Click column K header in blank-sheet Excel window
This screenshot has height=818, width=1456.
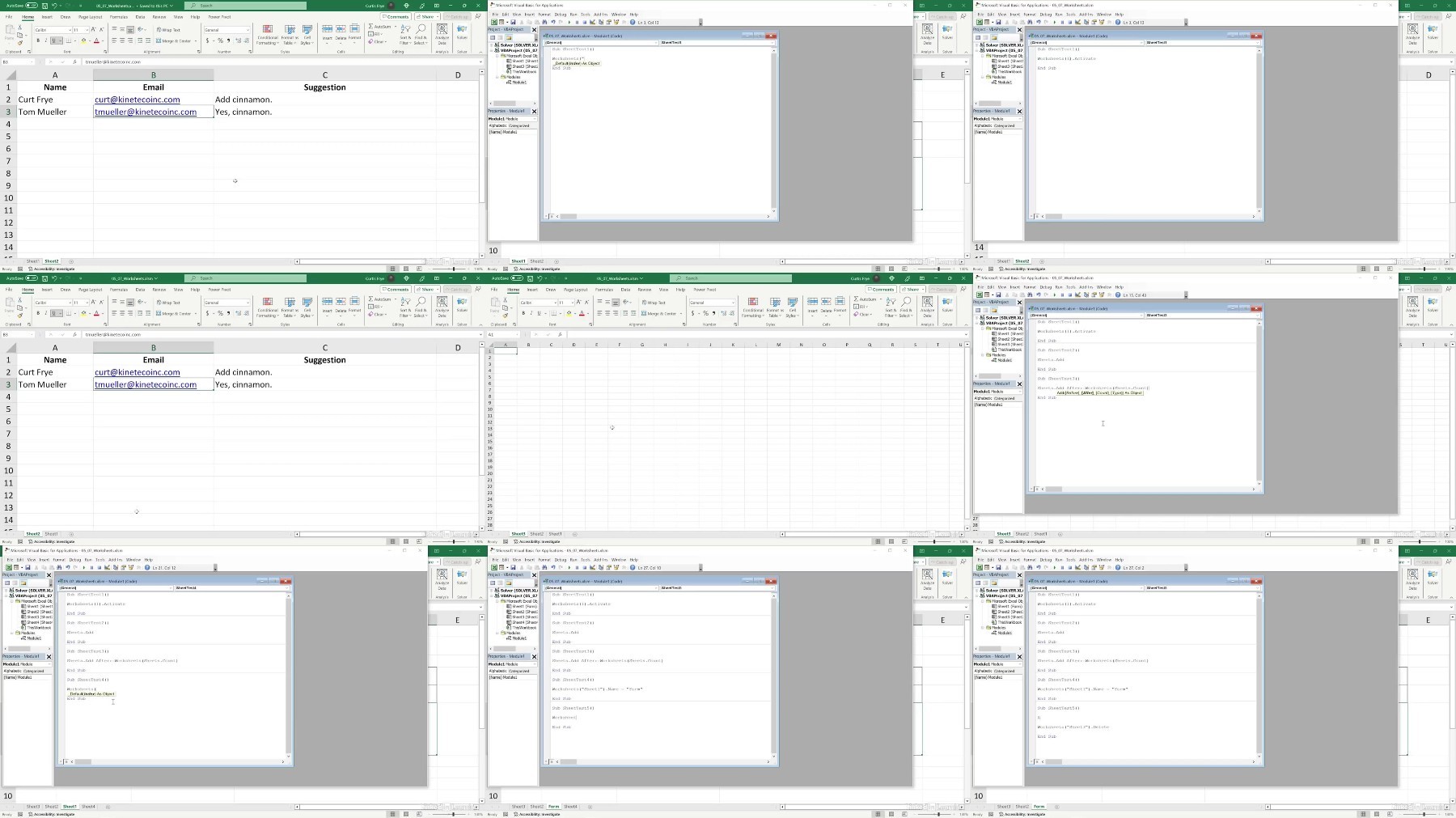pyautogui.click(x=733, y=345)
